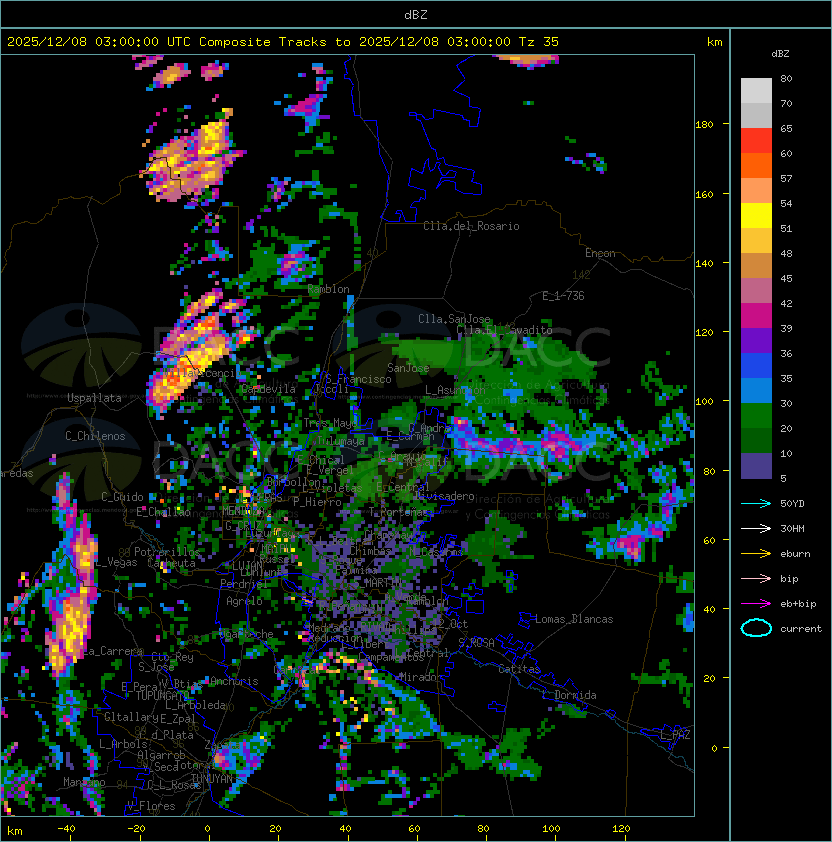Click the cyan 50YD track arrow in legend
832x842 pixels.
[x=756, y=504]
